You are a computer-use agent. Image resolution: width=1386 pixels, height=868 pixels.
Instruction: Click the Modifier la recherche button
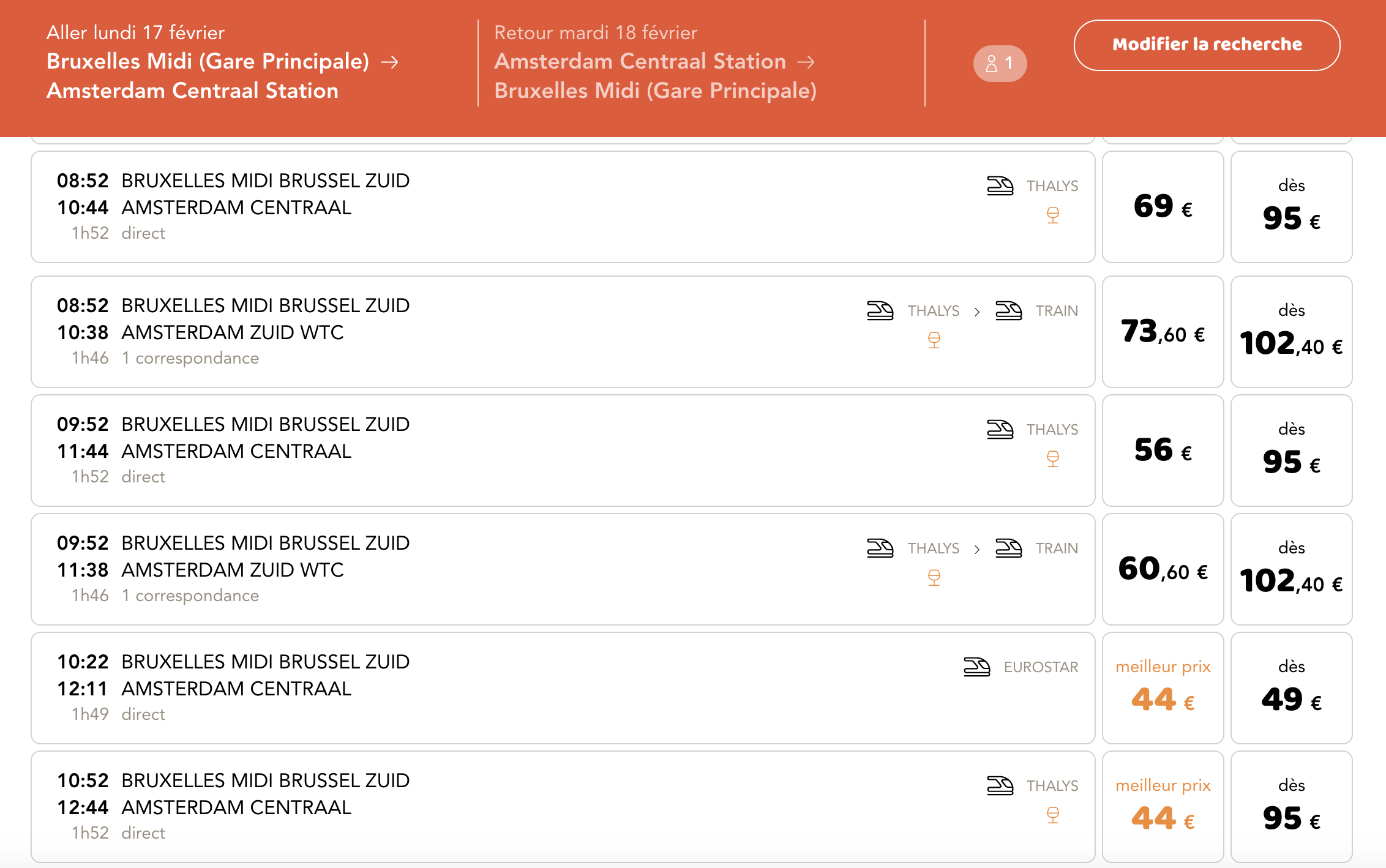(1207, 45)
